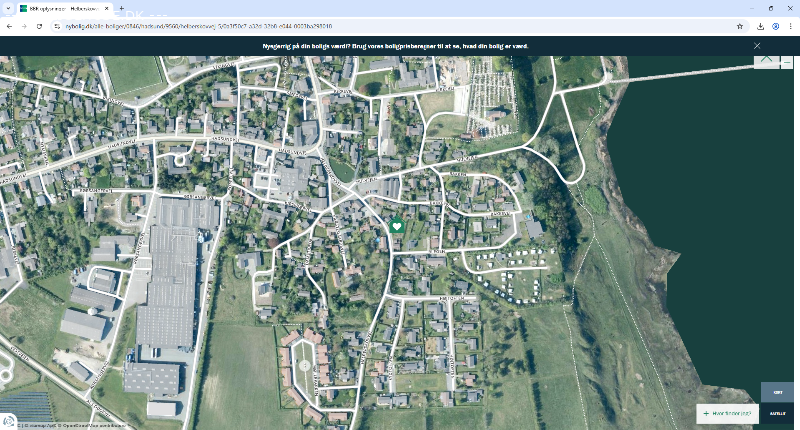The image size is (800, 430).
Task: Collapse the panel using the up chevron
Action: pos(766,60)
